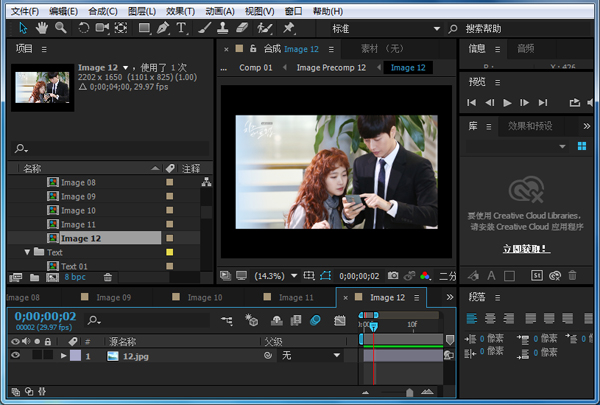Image resolution: width=600 pixels, height=405 pixels.
Task: Click the timeline zoom slider handle
Action: coord(409,392)
